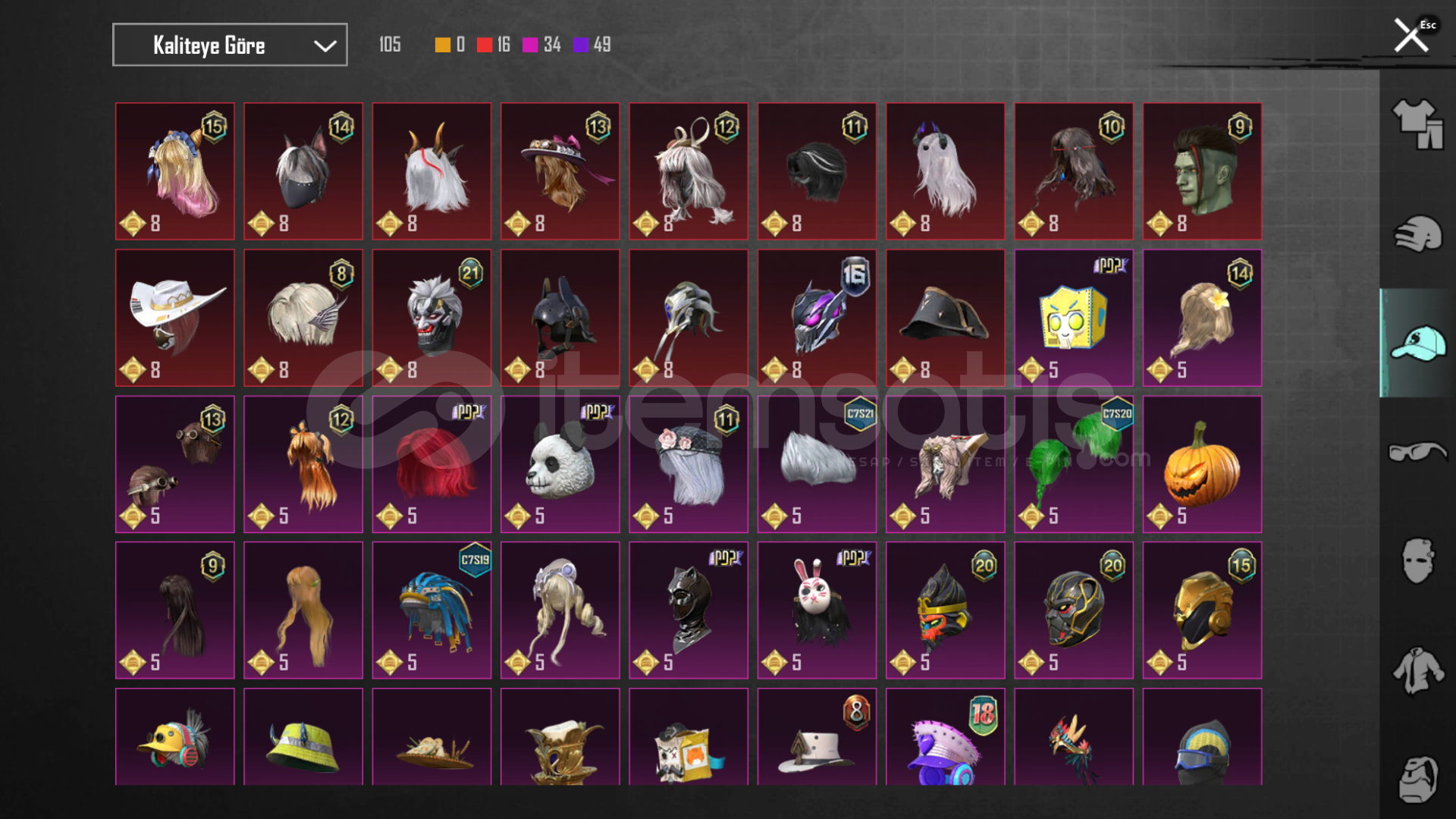Open the glasses category icon
The height and width of the screenshot is (819, 1456).
pos(1417,452)
